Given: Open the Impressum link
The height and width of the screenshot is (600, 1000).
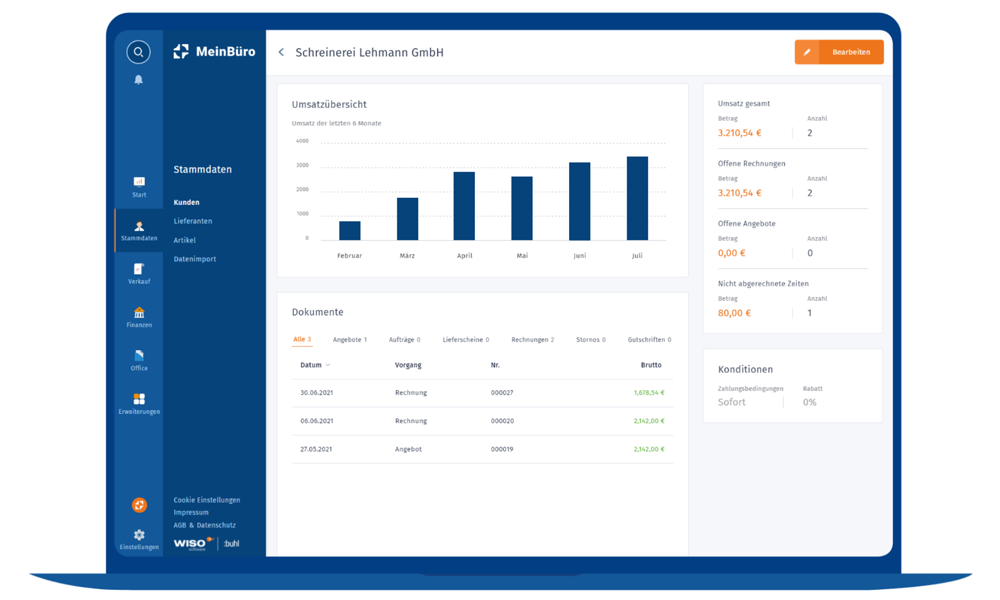Looking at the screenshot, I should coord(191,513).
